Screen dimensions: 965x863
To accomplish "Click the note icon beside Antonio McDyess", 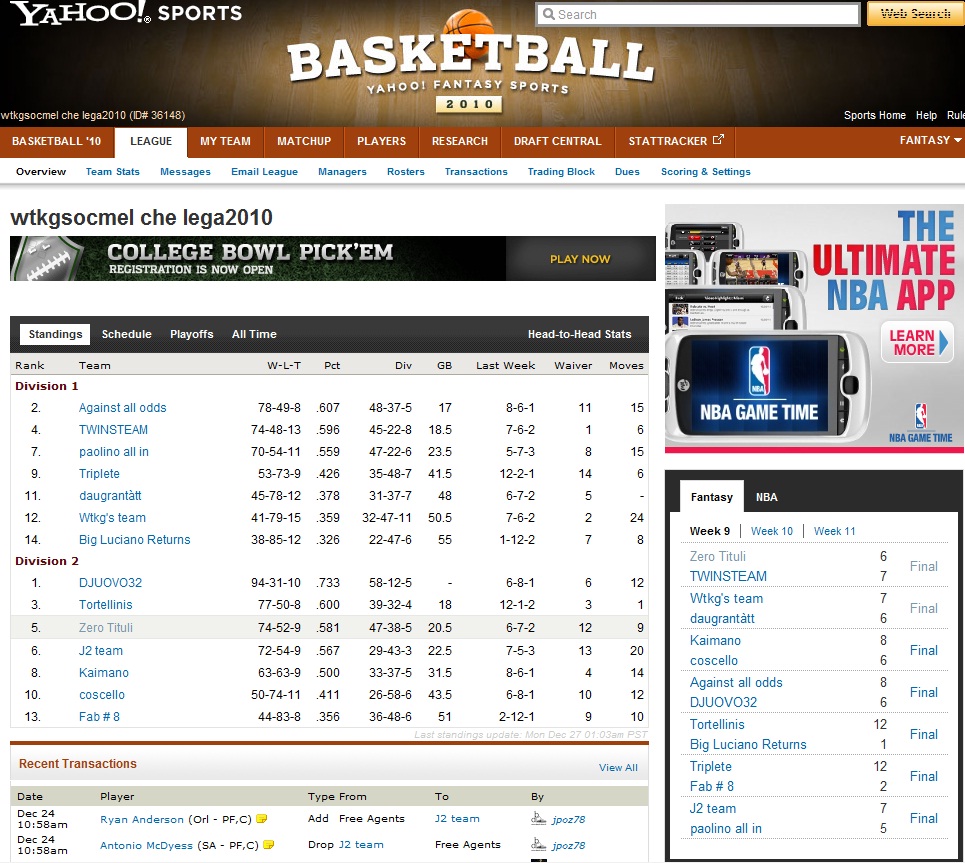I will pyautogui.click(x=267, y=845).
